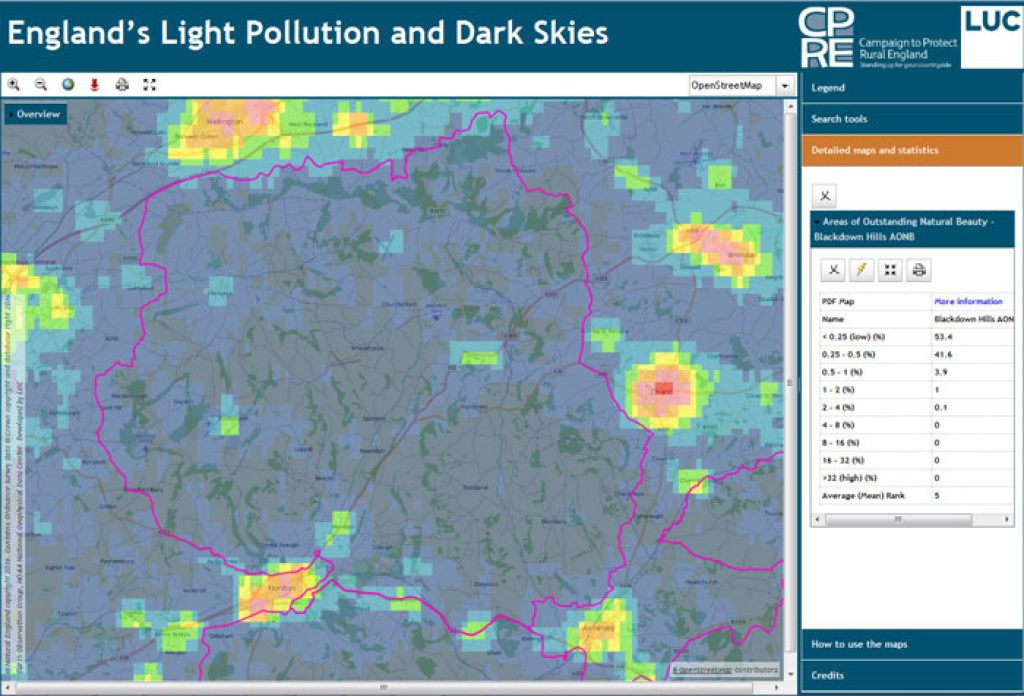Select the zoom out magnifier tool
The image size is (1024, 696).
click(40, 85)
